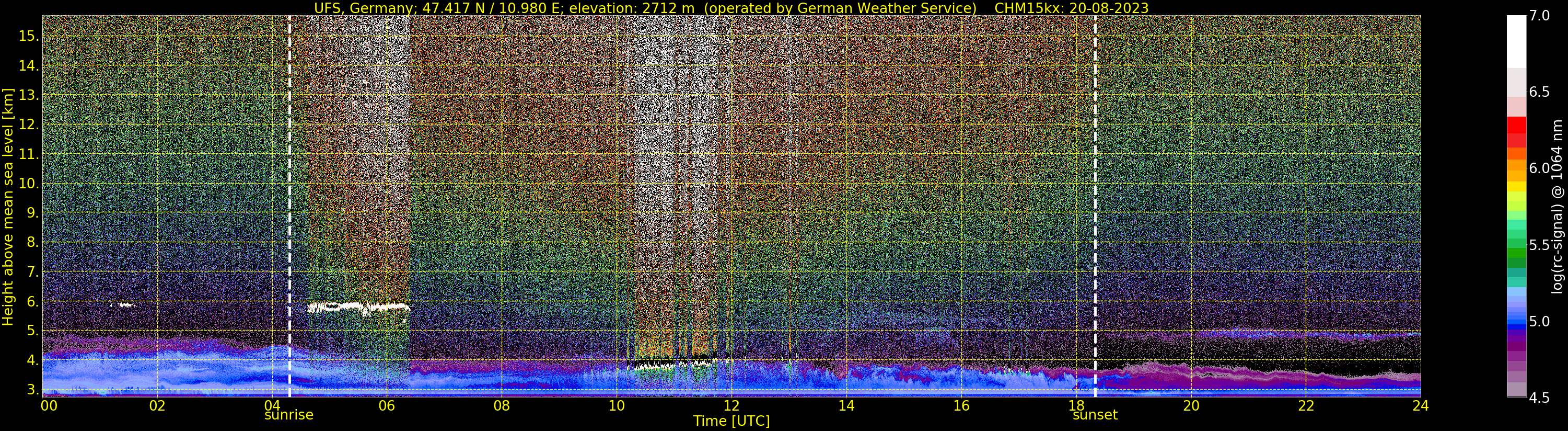Click the '5.' tick on the height axis
The height and width of the screenshot is (431, 1568).
32,331
